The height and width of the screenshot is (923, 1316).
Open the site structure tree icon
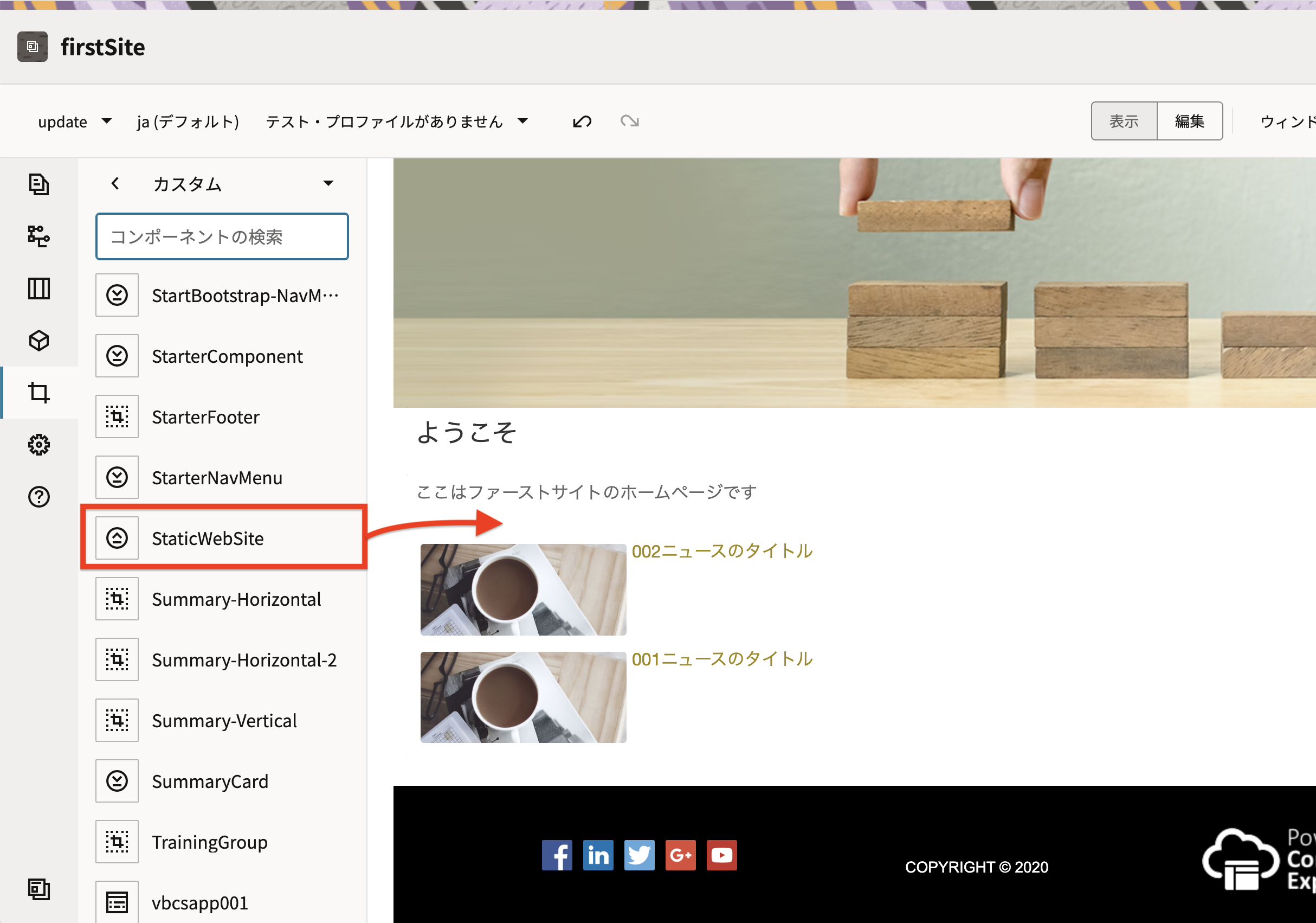(x=38, y=236)
